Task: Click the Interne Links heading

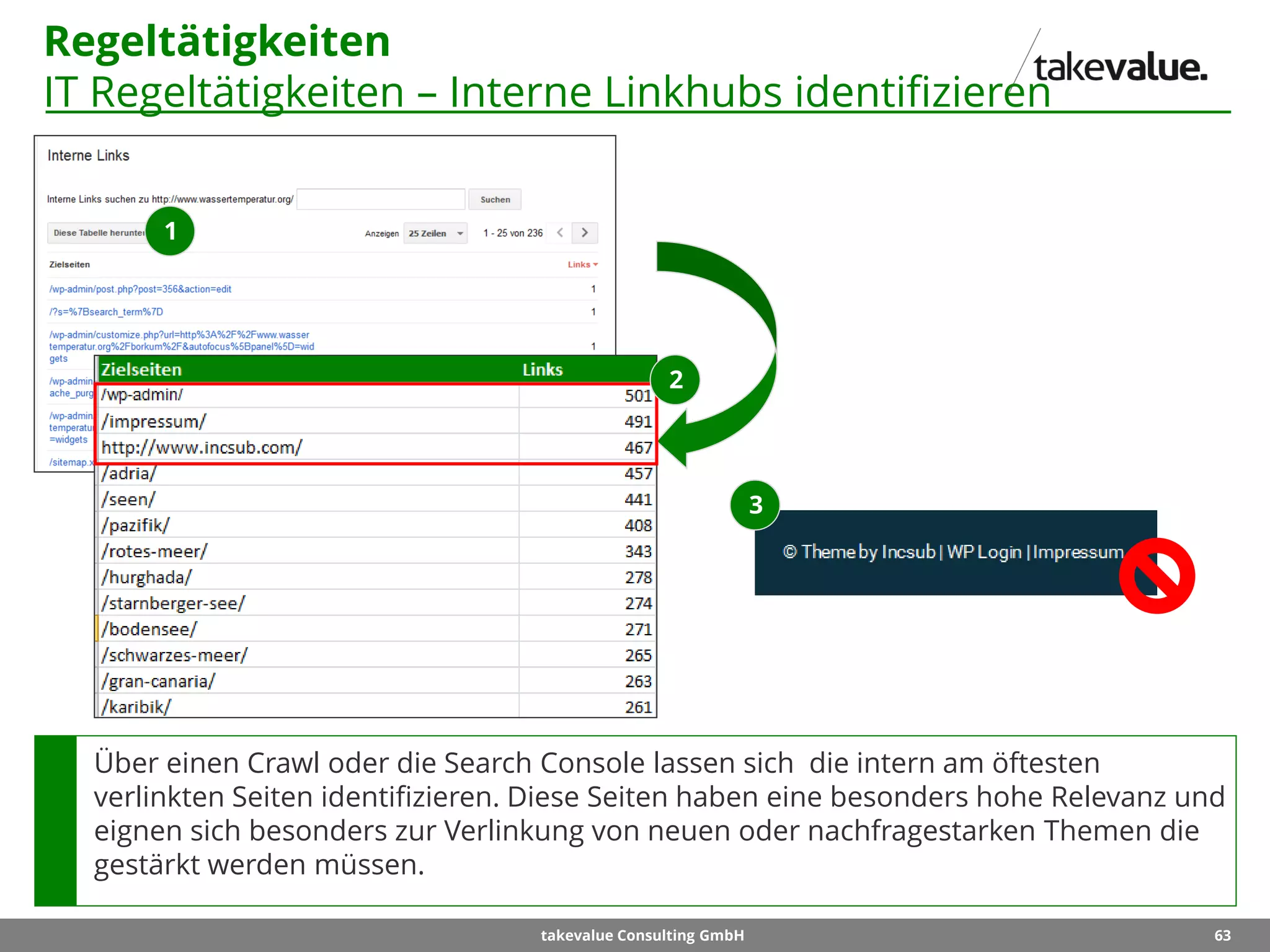Action: [88, 156]
